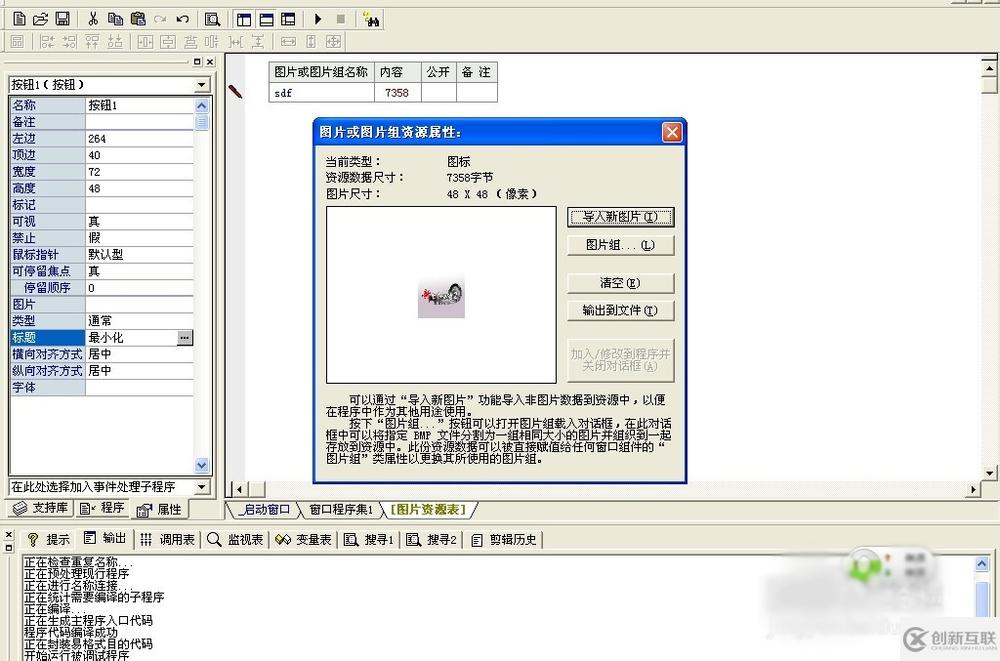Toggle the third window layout icon
Image resolution: width=1000 pixels, height=661 pixels.
click(288, 19)
